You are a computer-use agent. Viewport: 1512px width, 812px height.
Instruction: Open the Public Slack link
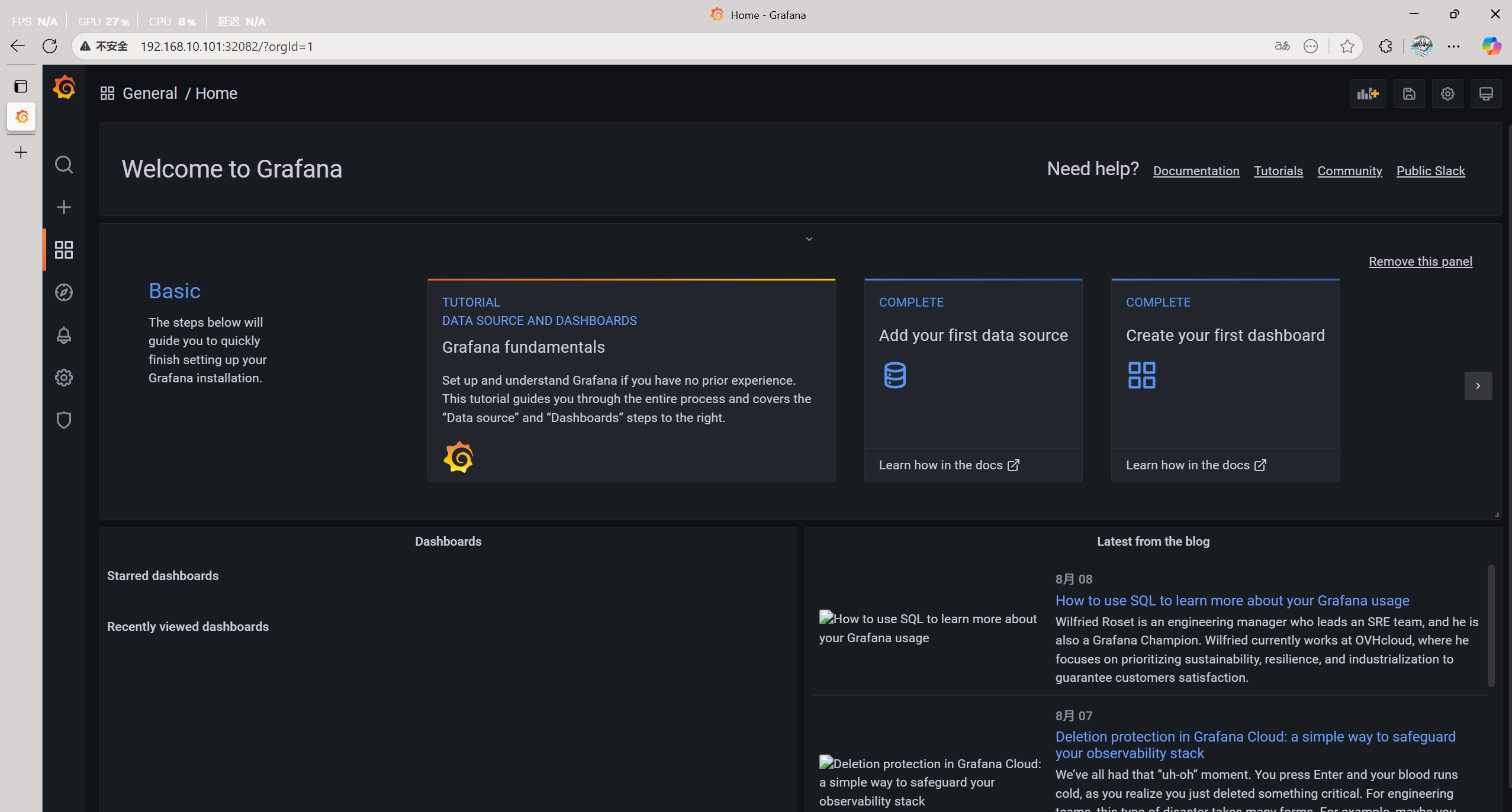[1430, 171]
